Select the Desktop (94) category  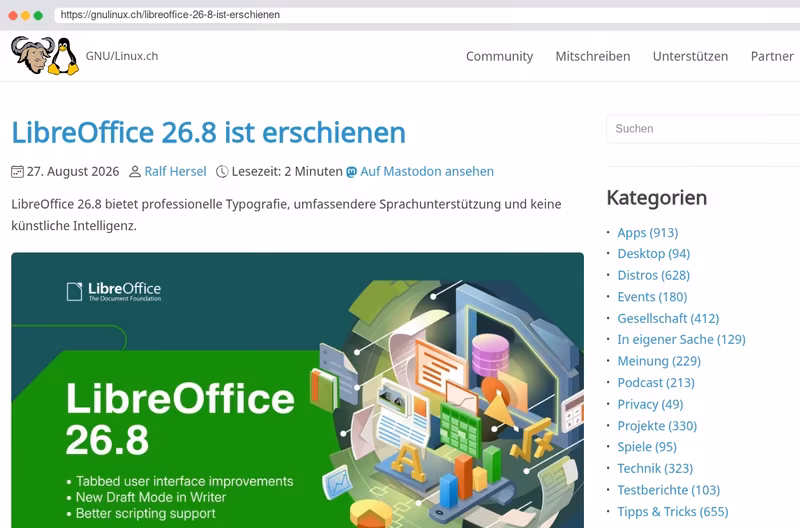tap(654, 254)
